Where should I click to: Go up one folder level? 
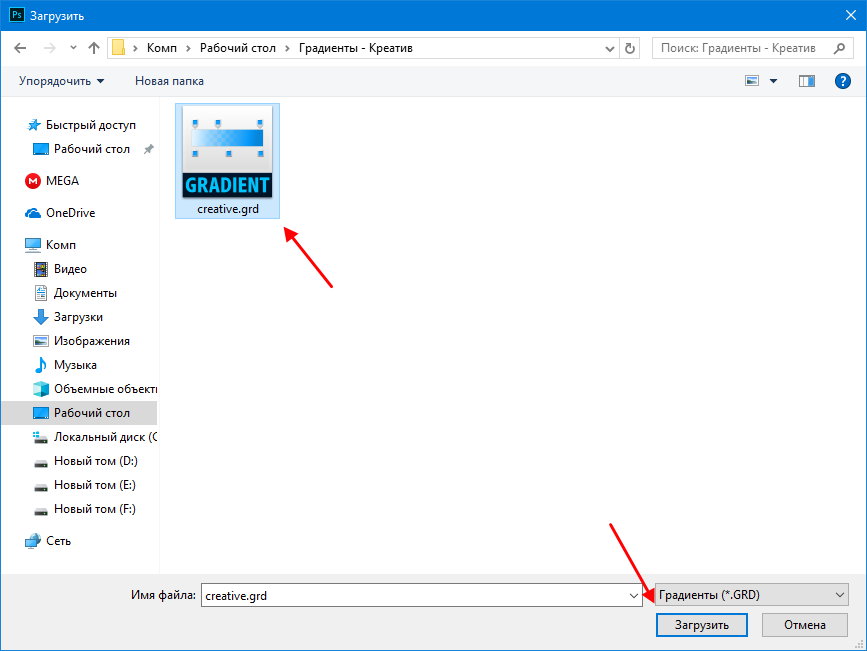click(x=94, y=48)
